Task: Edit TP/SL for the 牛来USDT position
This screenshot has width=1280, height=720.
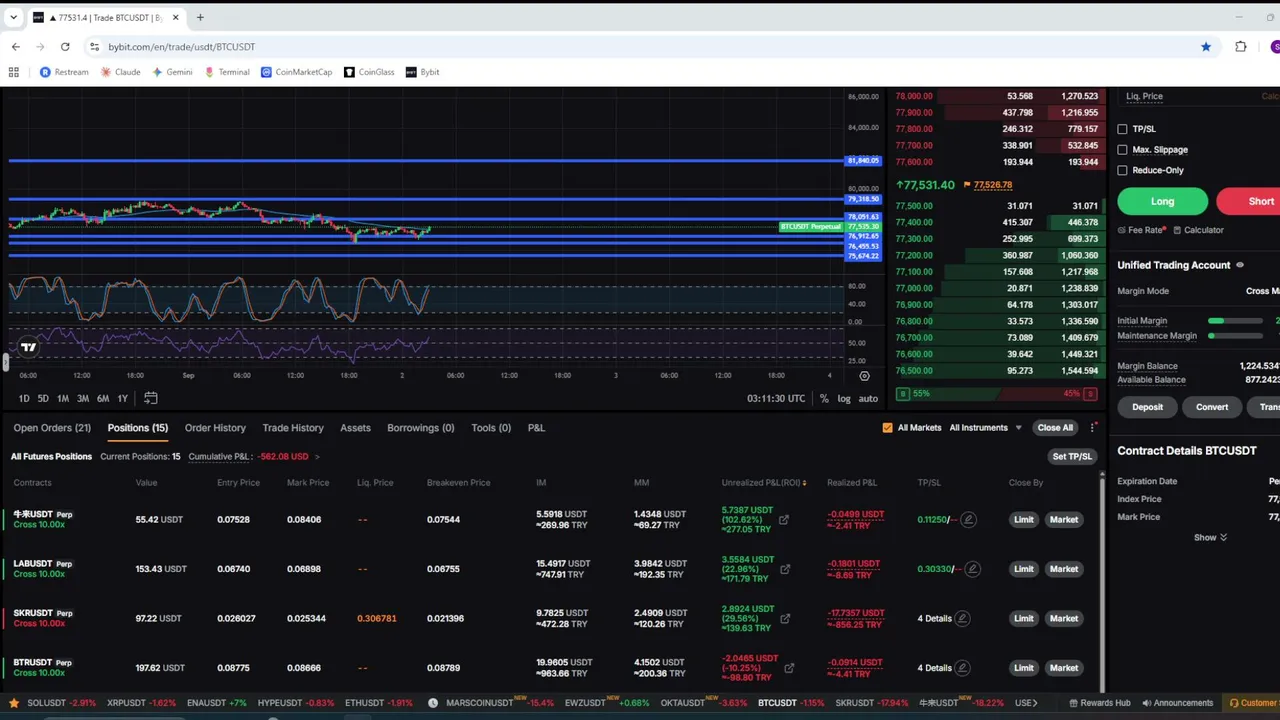Action: coord(968,520)
